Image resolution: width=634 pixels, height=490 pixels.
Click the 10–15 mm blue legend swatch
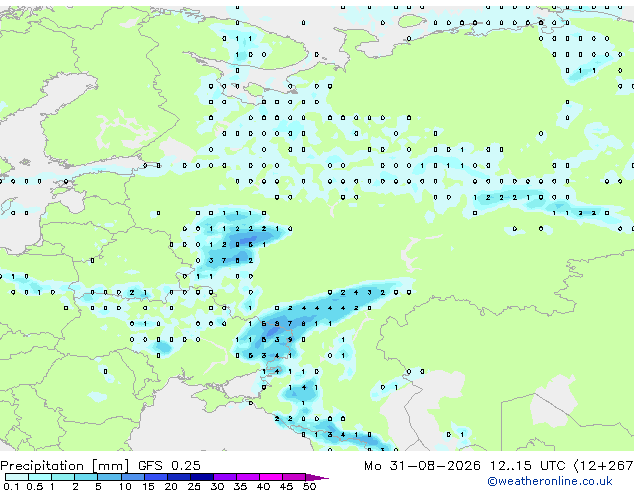133,477
